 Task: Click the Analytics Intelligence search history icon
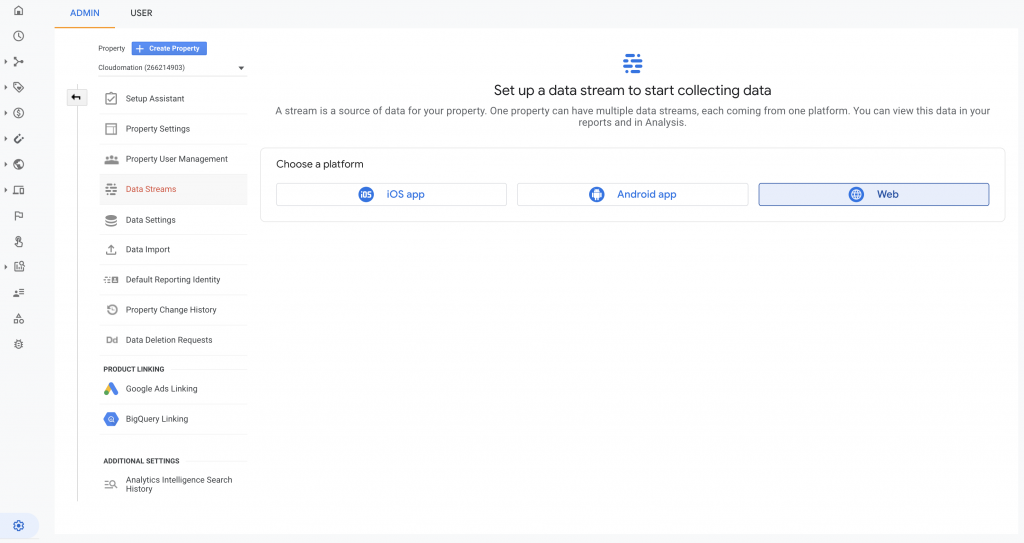coord(111,484)
